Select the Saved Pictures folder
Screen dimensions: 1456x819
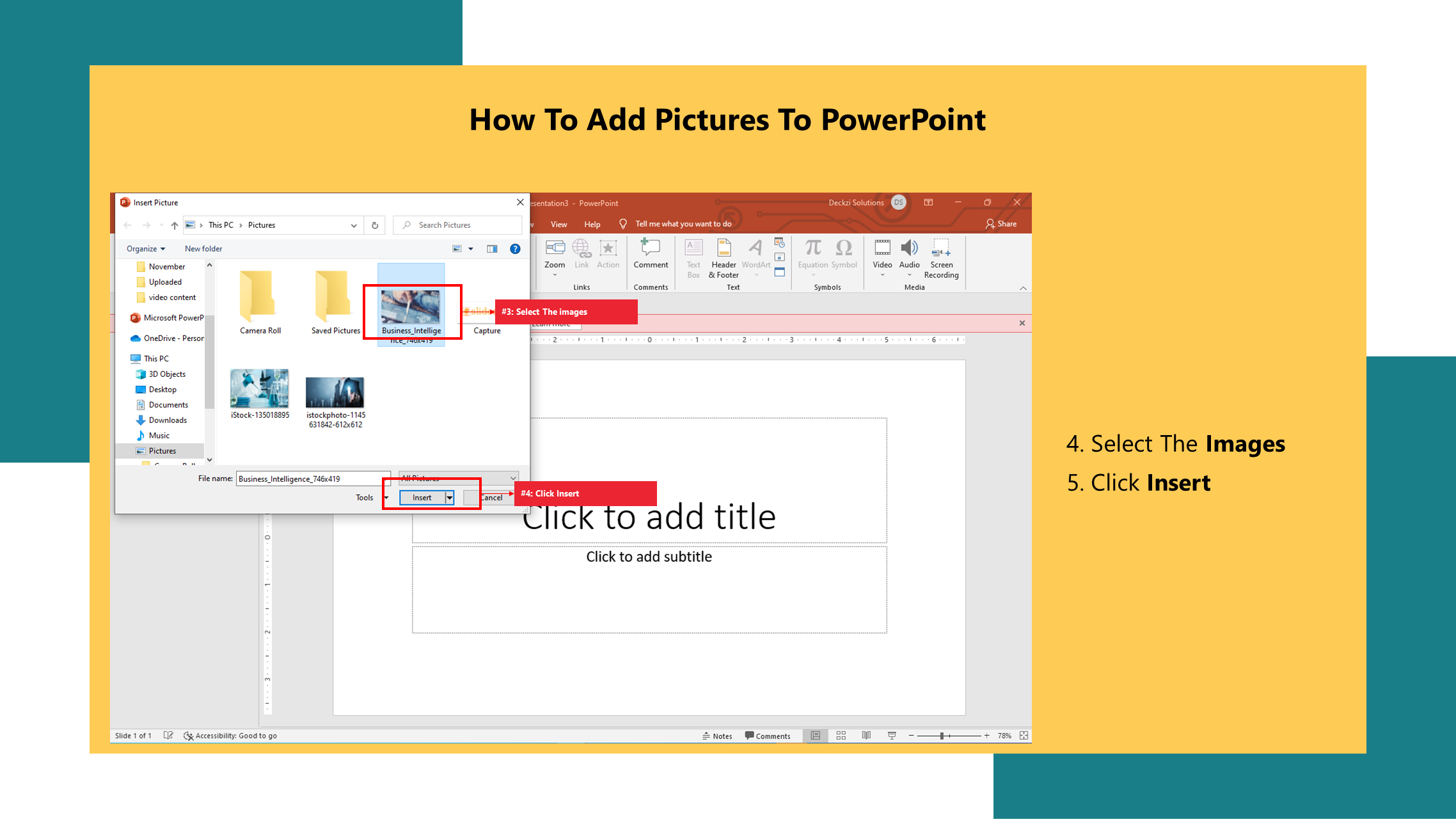pos(335,302)
